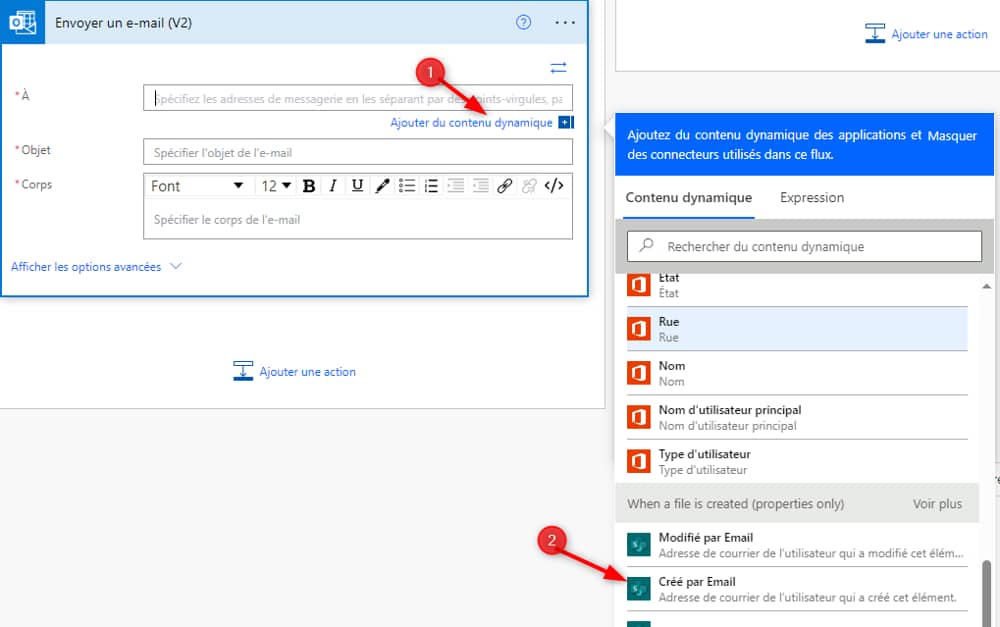
Task: Switch to HTML code view
Action: (554, 186)
